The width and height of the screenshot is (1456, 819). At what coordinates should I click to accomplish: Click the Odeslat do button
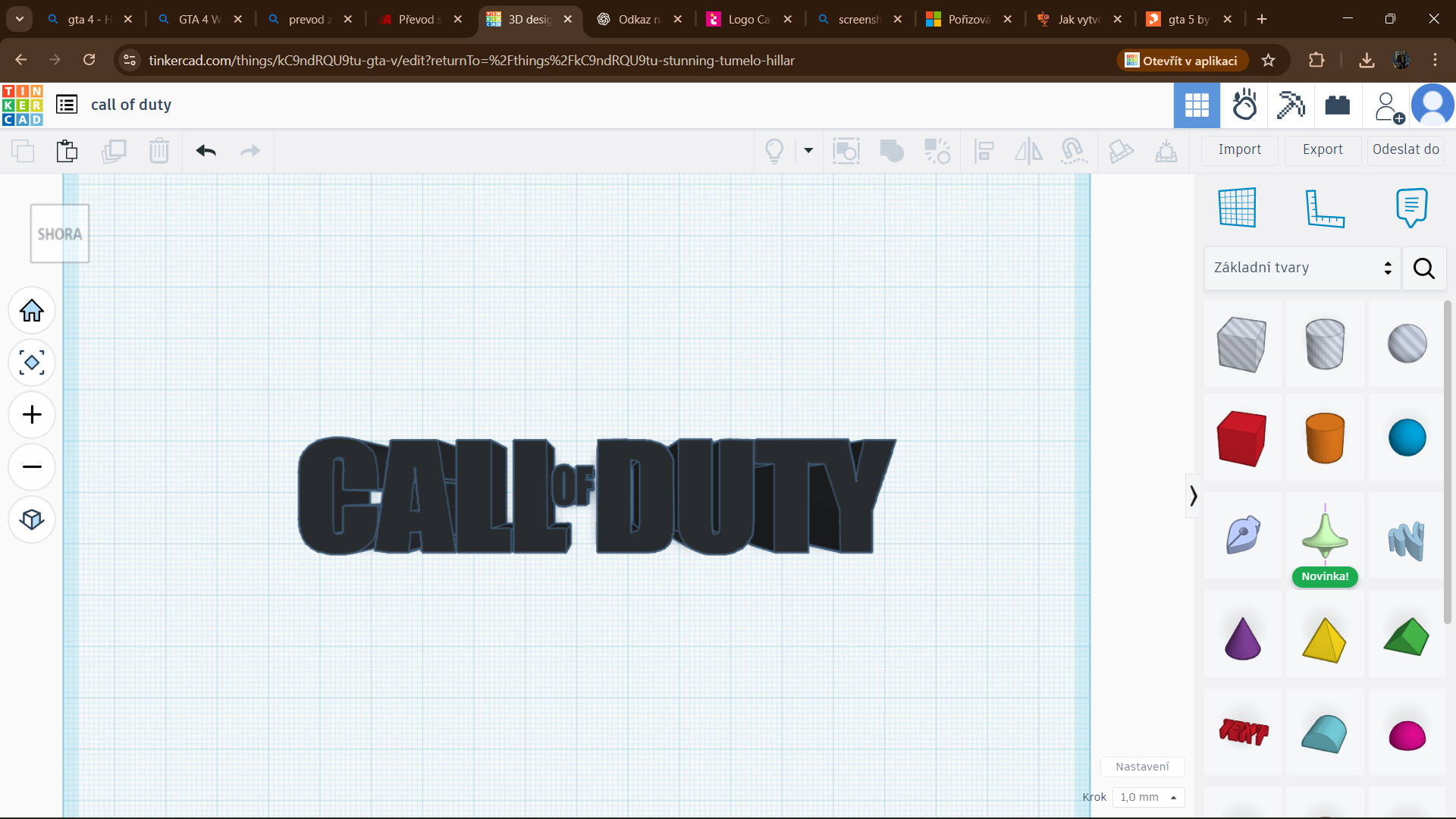click(x=1405, y=150)
